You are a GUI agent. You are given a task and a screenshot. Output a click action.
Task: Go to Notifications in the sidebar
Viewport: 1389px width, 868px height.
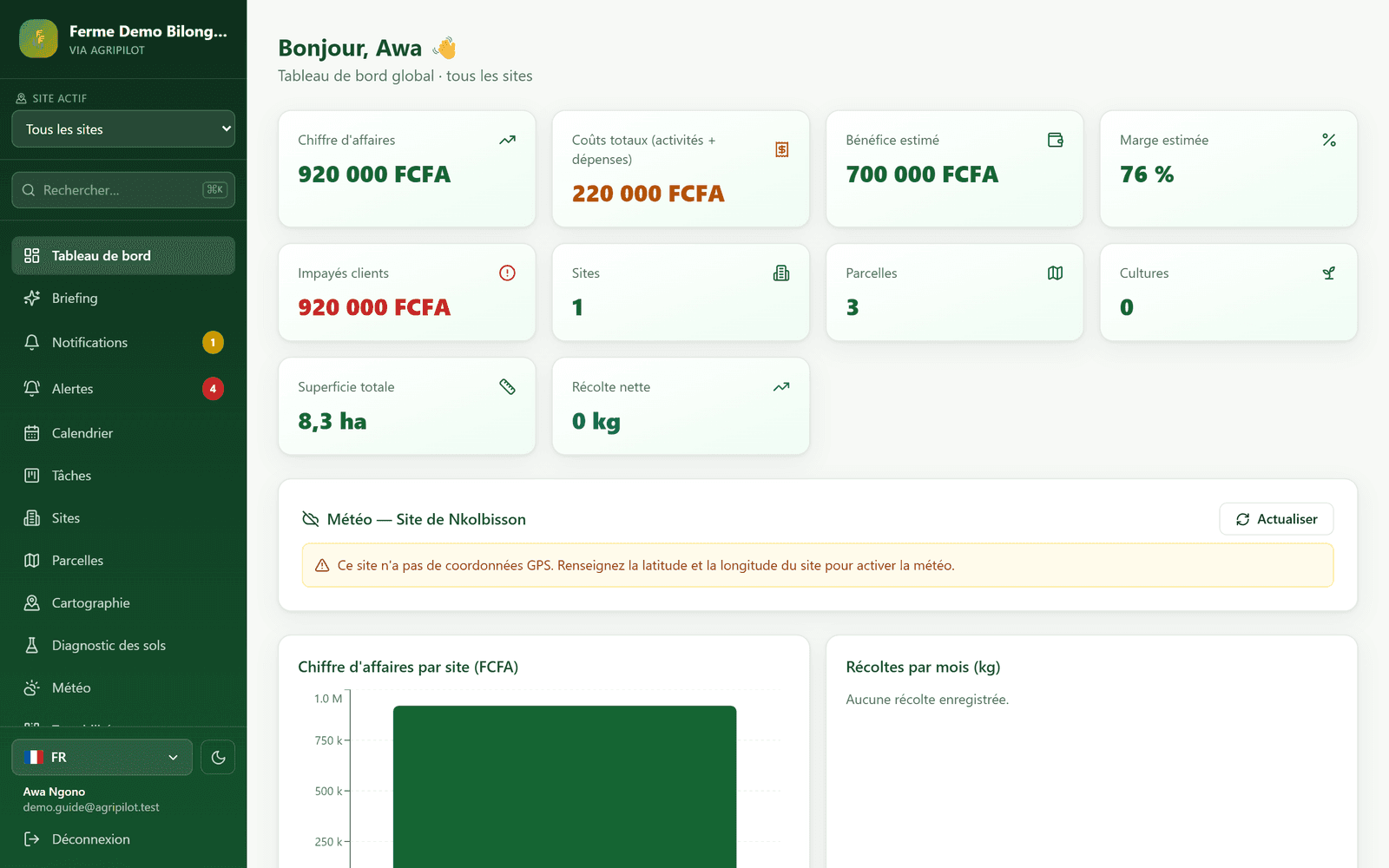click(123, 343)
